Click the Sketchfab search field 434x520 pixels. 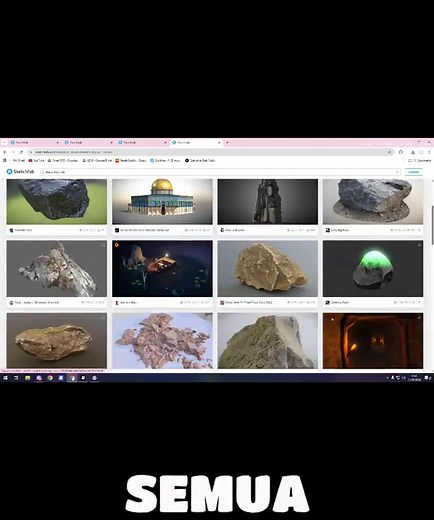[x=220, y=172]
